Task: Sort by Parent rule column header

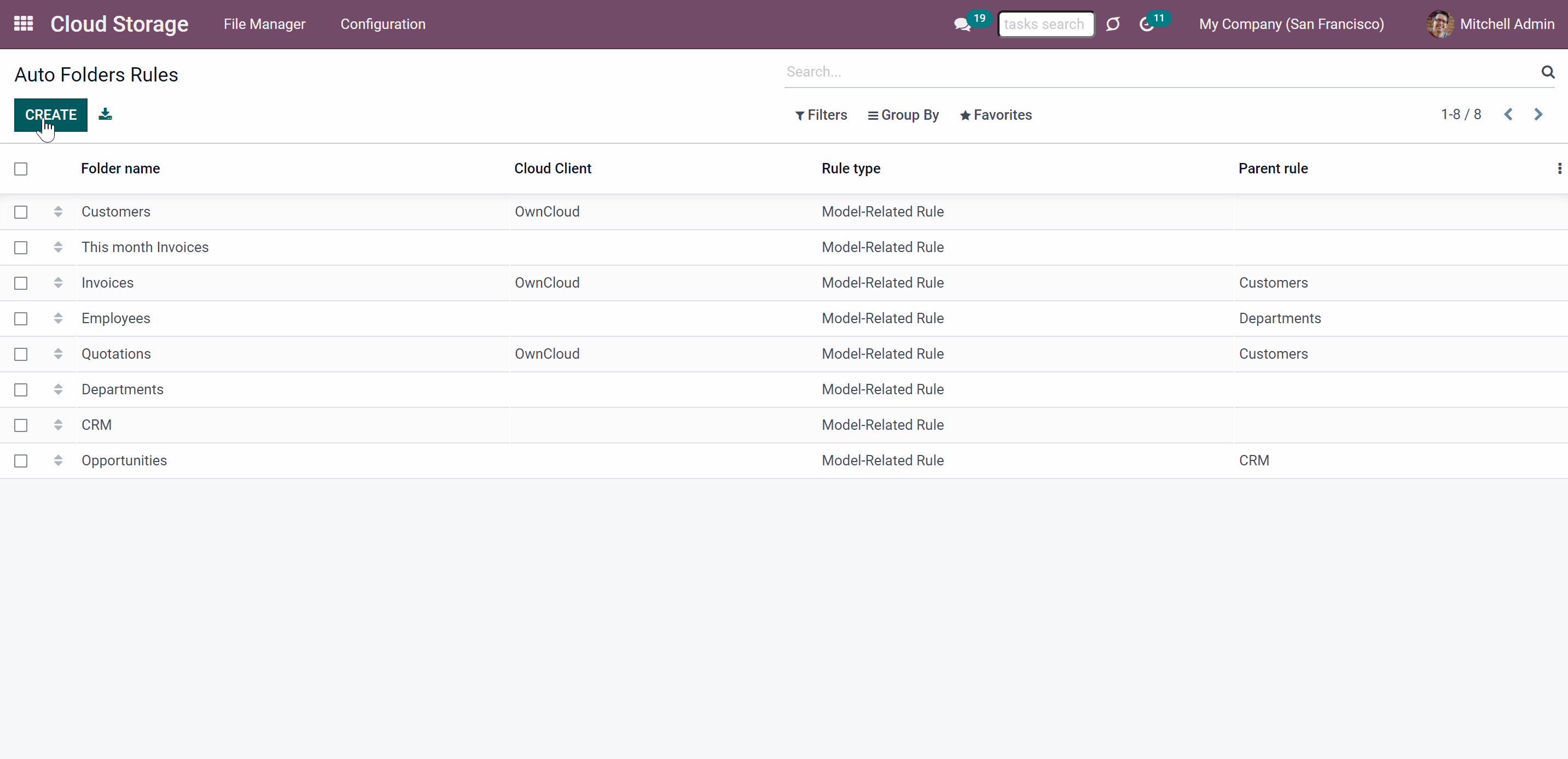Action: pyautogui.click(x=1273, y=168)
